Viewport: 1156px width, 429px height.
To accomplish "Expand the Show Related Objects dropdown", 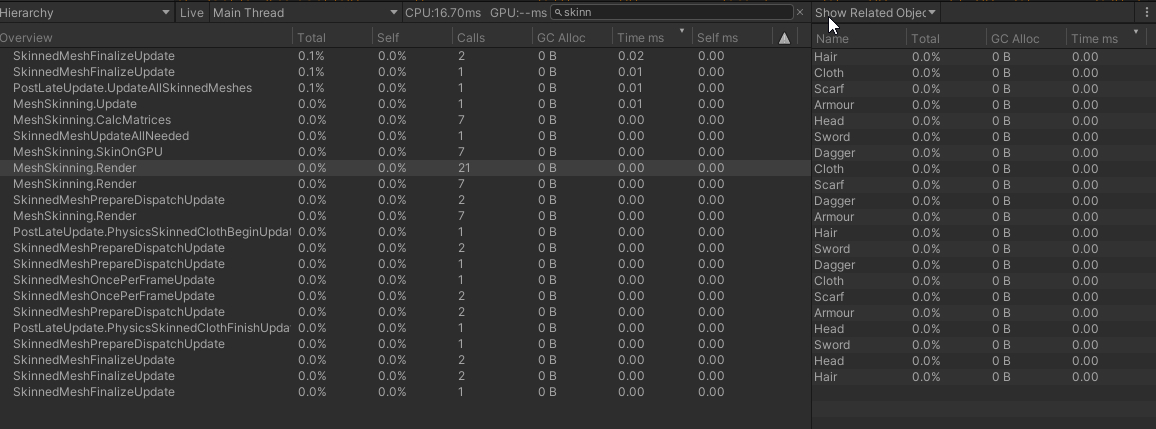I will 875,13.
